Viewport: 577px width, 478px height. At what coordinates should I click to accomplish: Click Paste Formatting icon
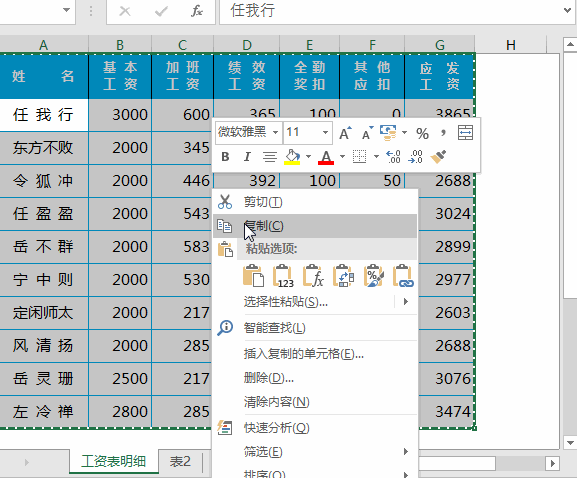point(373,276)
